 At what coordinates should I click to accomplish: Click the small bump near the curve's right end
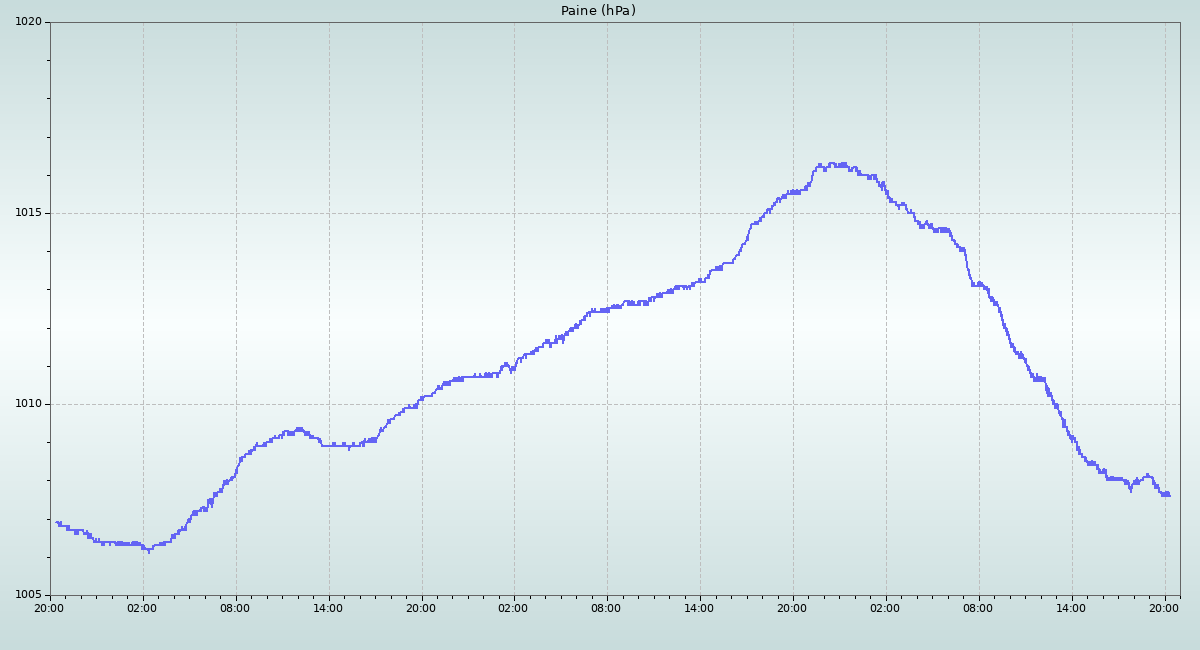pos(1147,476)
